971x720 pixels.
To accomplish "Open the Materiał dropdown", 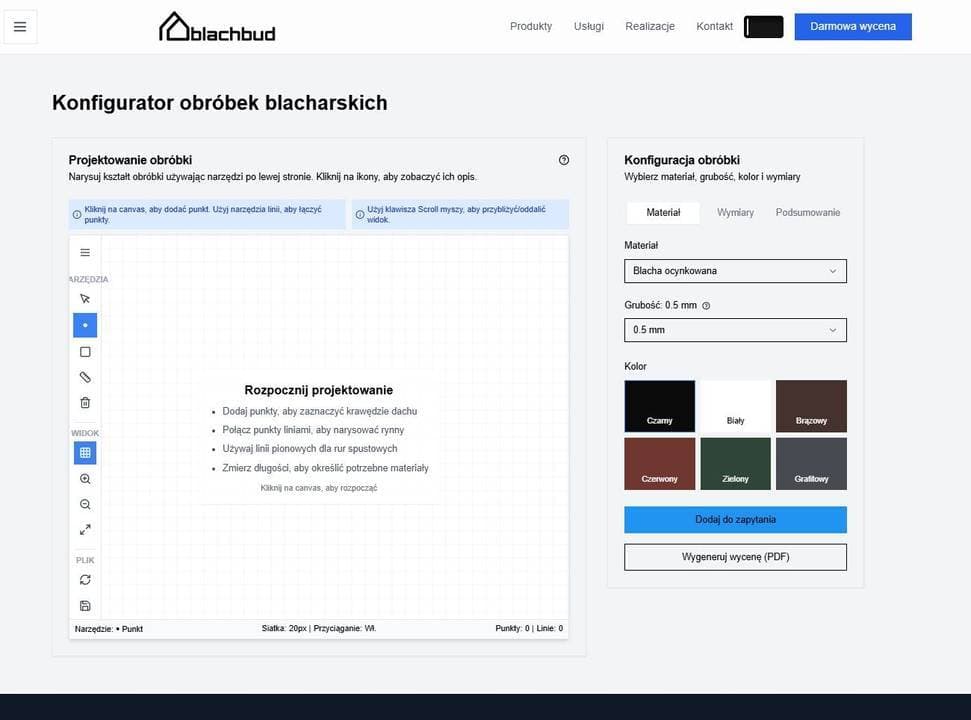I will pos(735,271).
